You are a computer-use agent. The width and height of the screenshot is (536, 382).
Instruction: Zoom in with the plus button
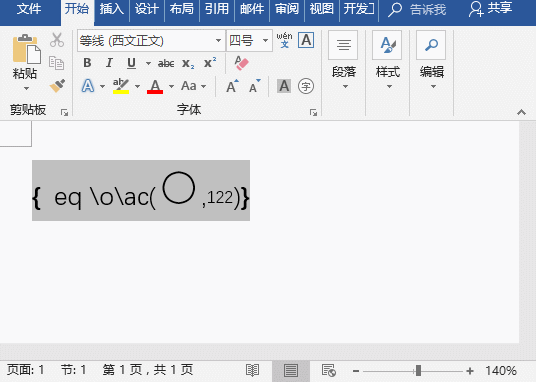point(470,371)
